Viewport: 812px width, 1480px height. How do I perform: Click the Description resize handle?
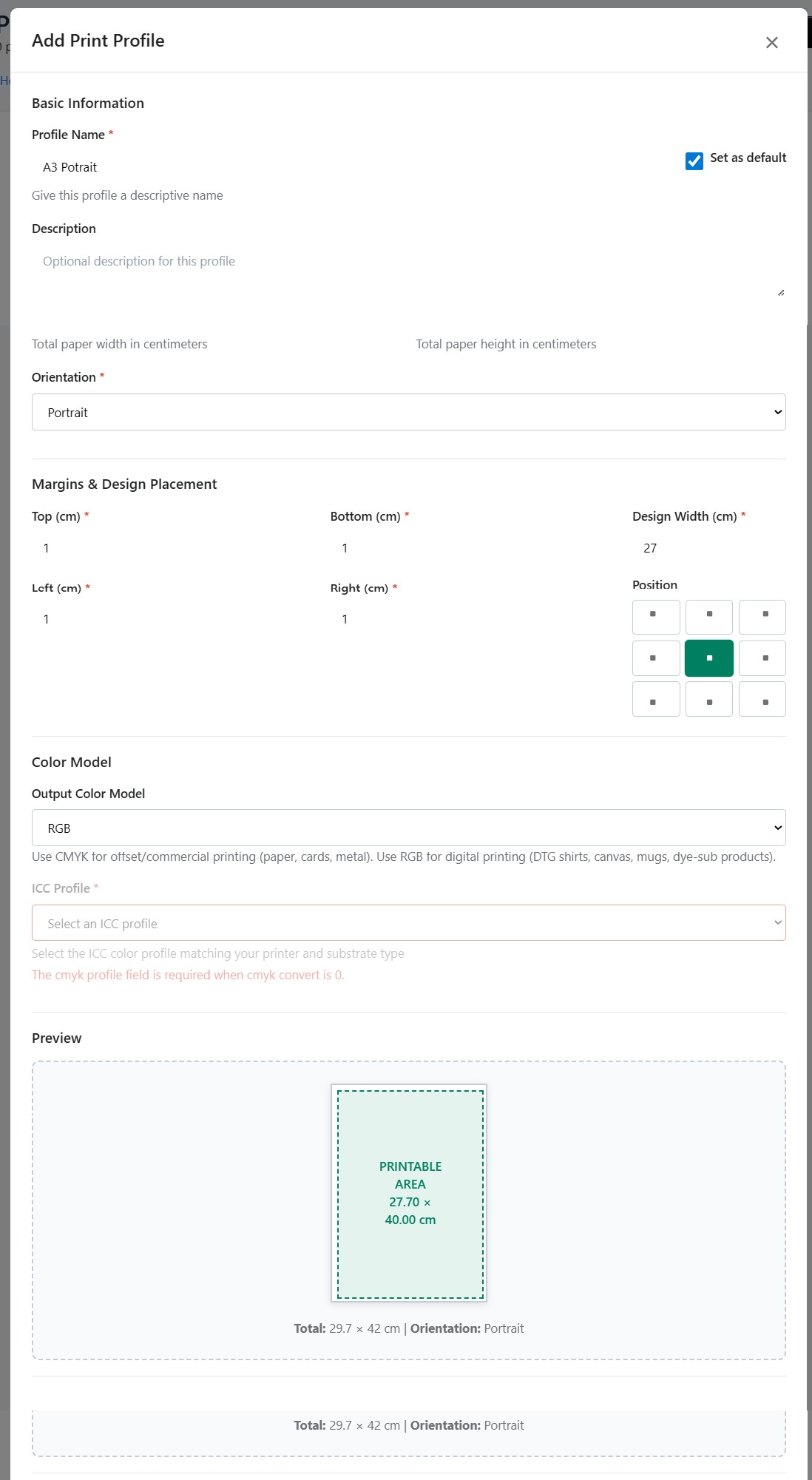(x=780, y=292)
